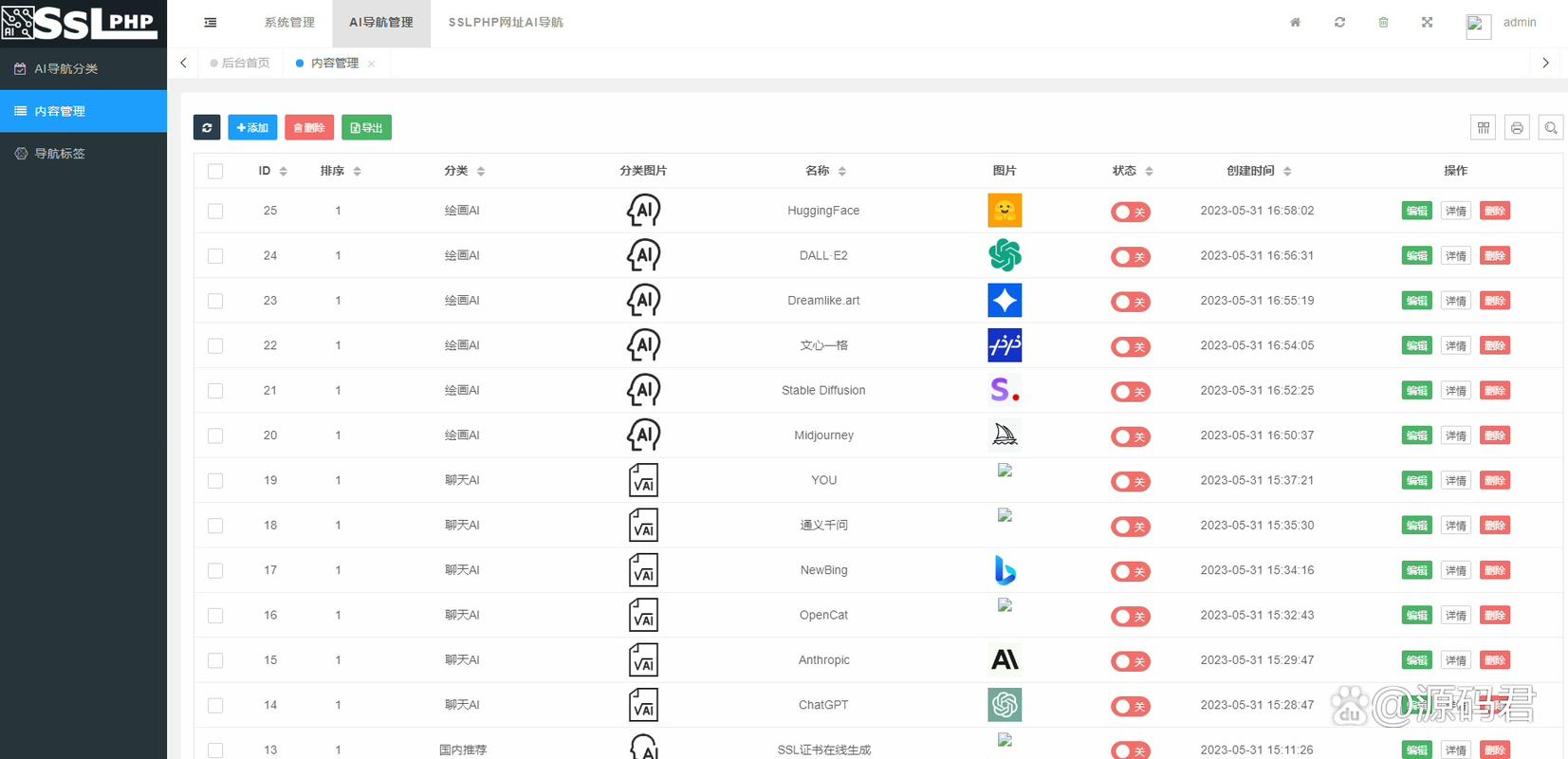1568x759 pixels.
Task: Click the refresh icon in the top bar
Action: (x=1339, y=22)
